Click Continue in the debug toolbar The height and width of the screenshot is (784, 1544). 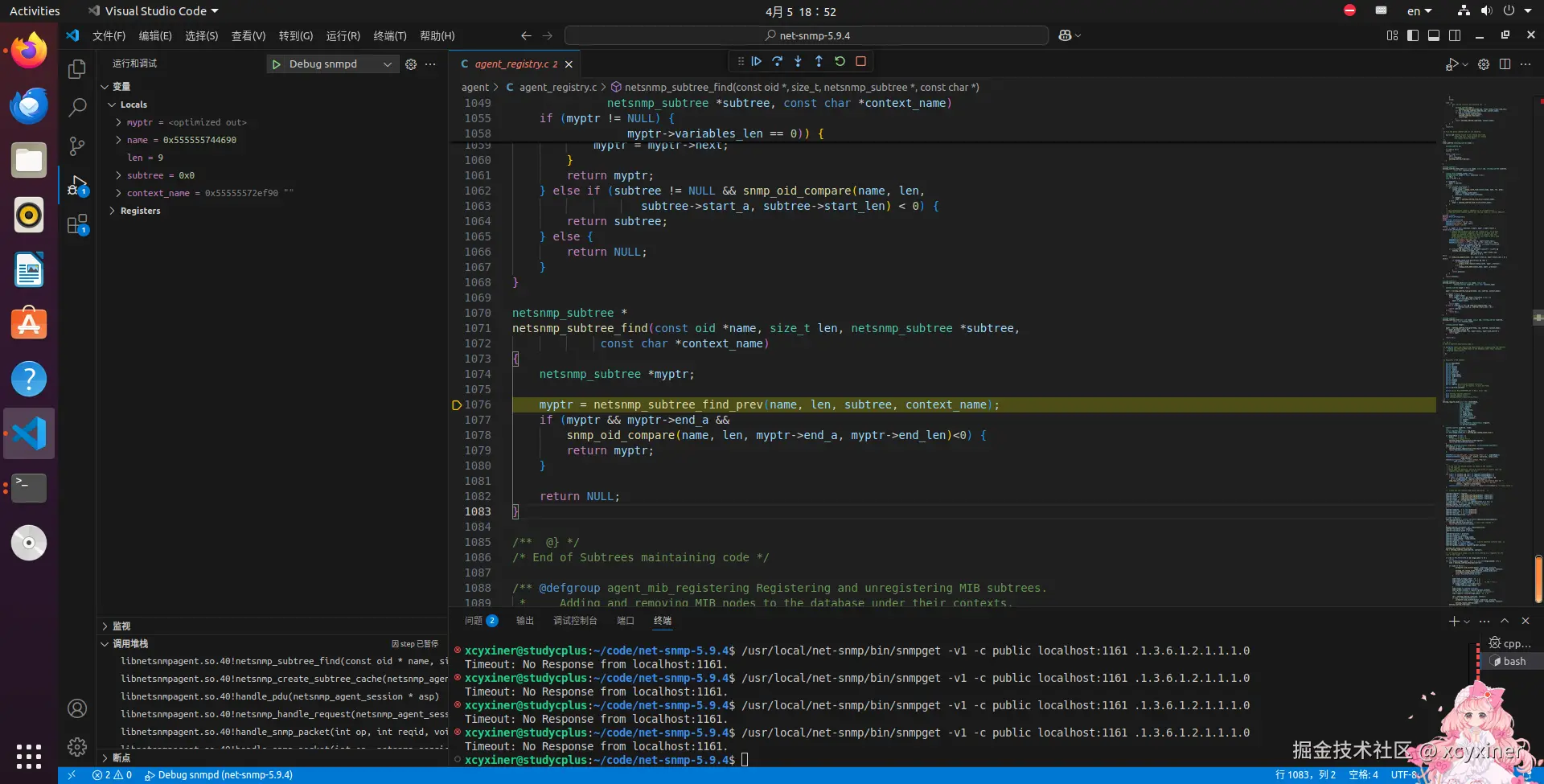(756, 61)
